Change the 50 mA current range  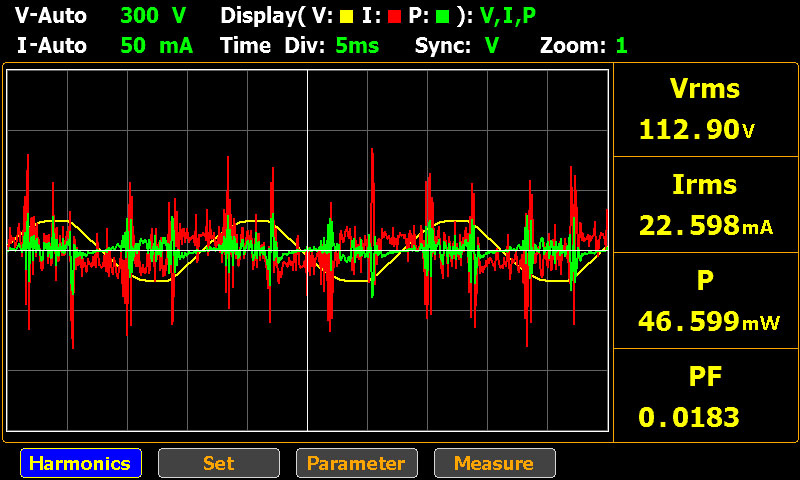click(x=157, y=46)
